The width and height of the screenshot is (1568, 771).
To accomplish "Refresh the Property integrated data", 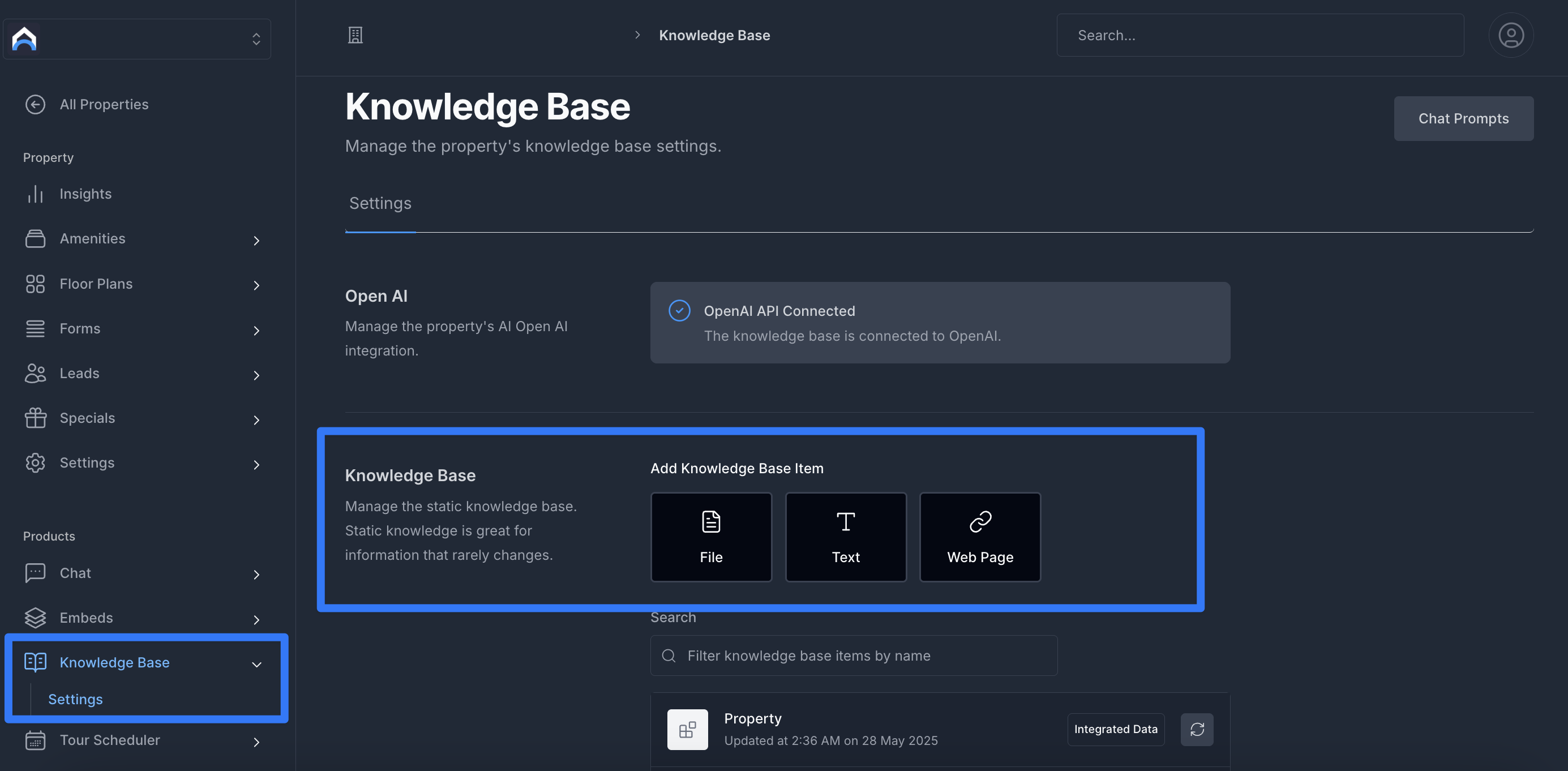I will [1197, 730].
